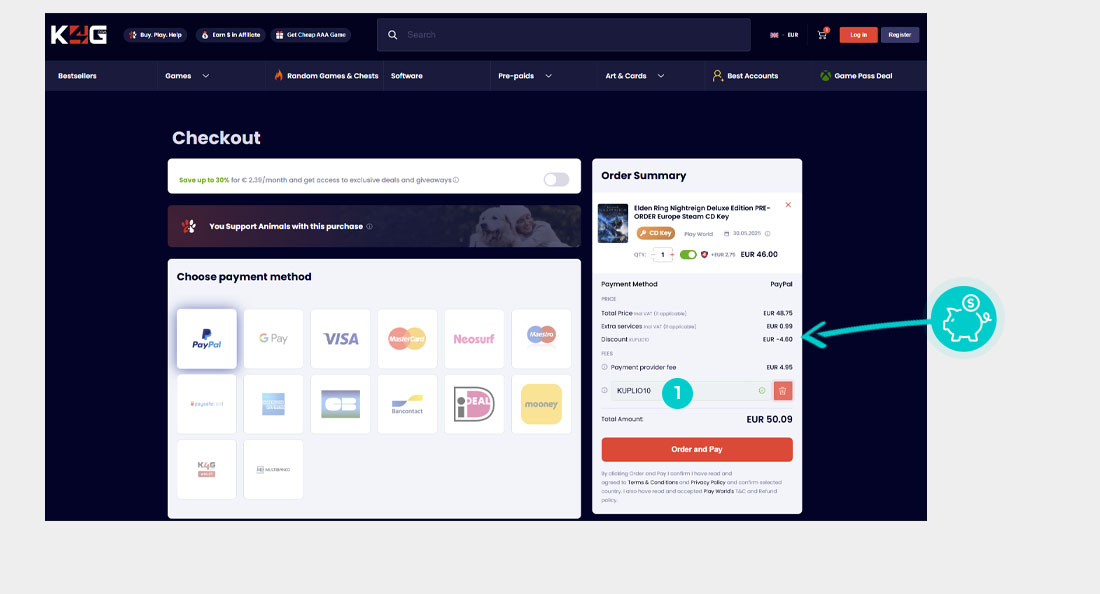Go to Random Games & Chests
This screenshot has height=594, width=1100.
click(x=326, y=76)
